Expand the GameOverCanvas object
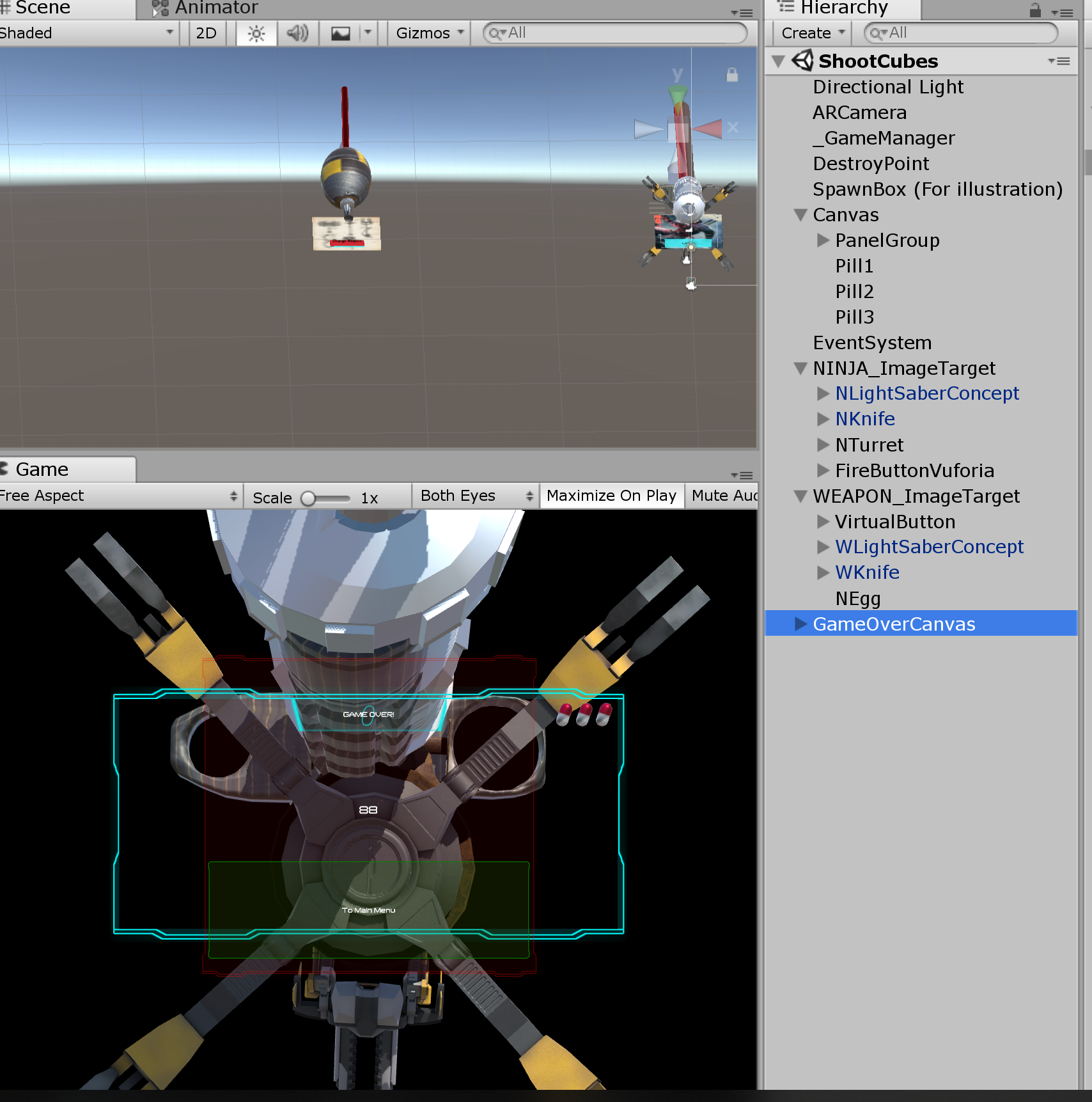 coord(800,624)
